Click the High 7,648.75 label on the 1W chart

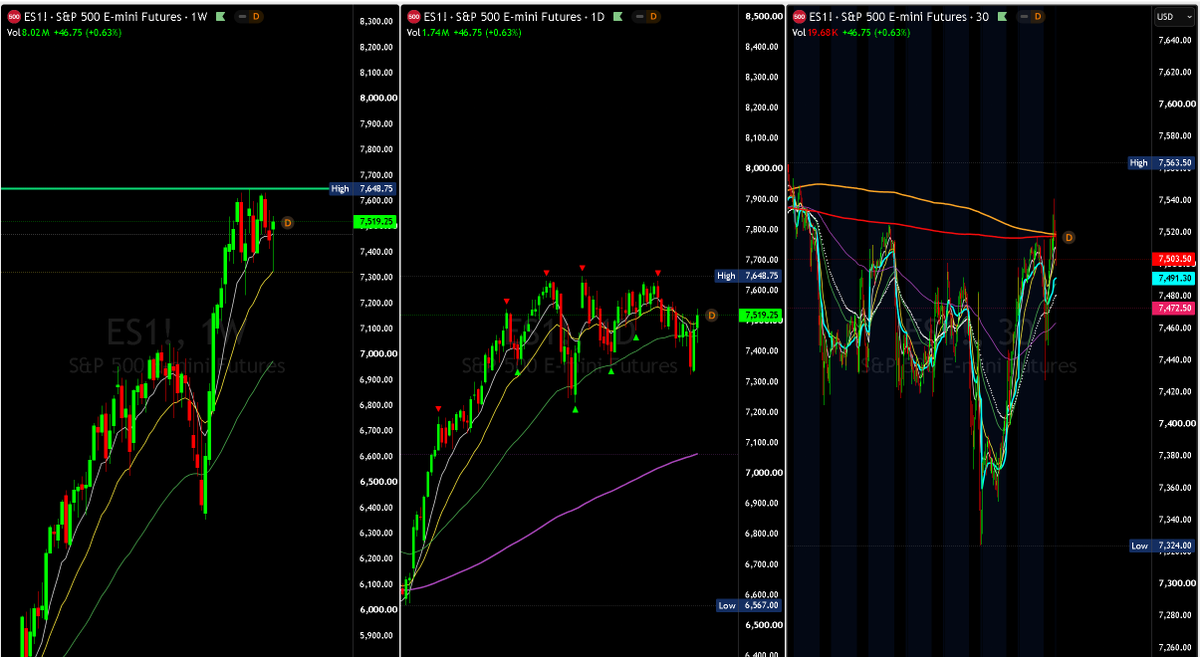point(363,188)
